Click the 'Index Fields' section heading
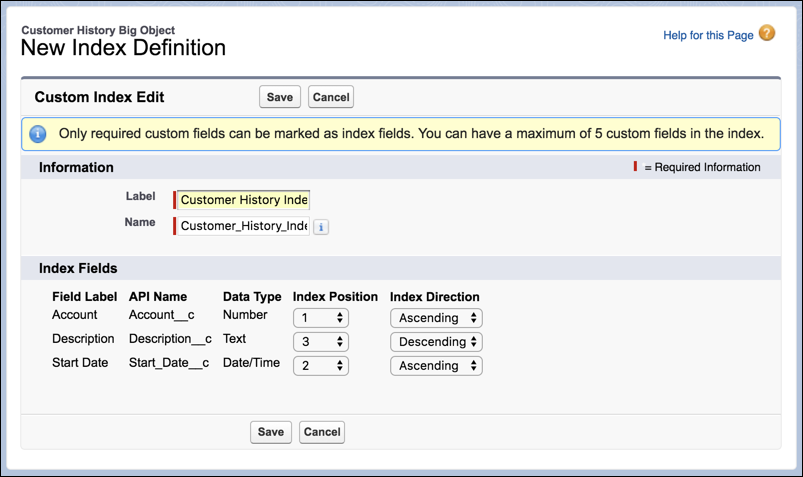 (x=78, y=268)
